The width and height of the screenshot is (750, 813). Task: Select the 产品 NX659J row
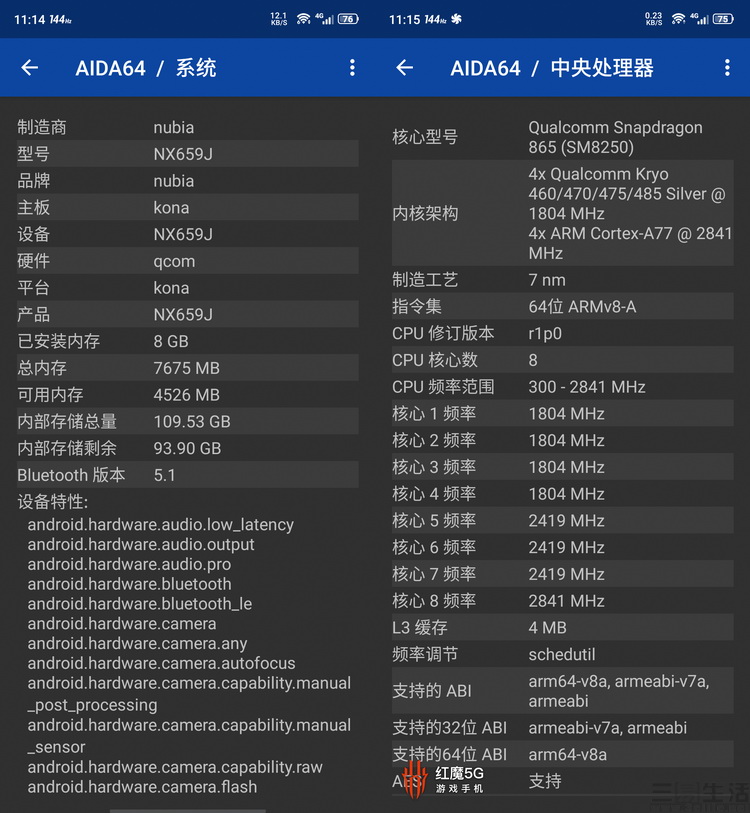tap(188, 314)
